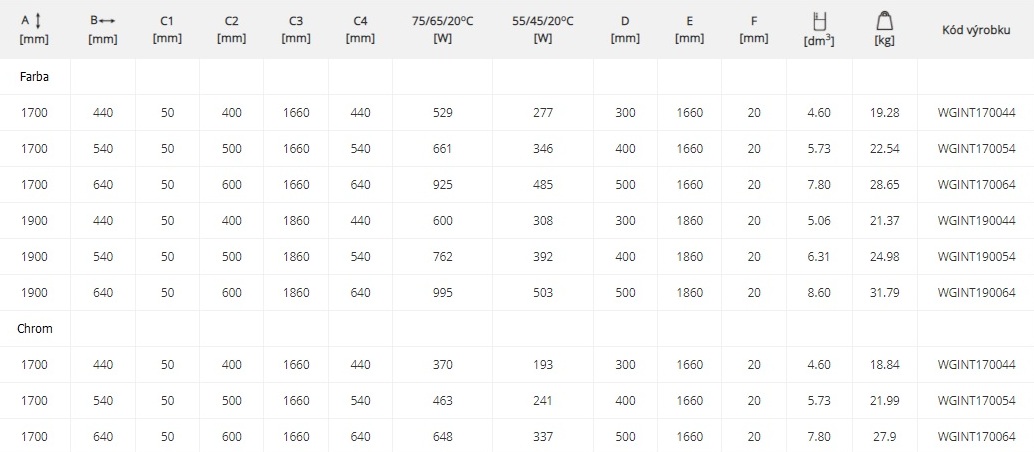This screenshot has height=452, width=1034.
Task: Click the 27.9 weight cell in Chrom
Action: click(x=884, y=436)
